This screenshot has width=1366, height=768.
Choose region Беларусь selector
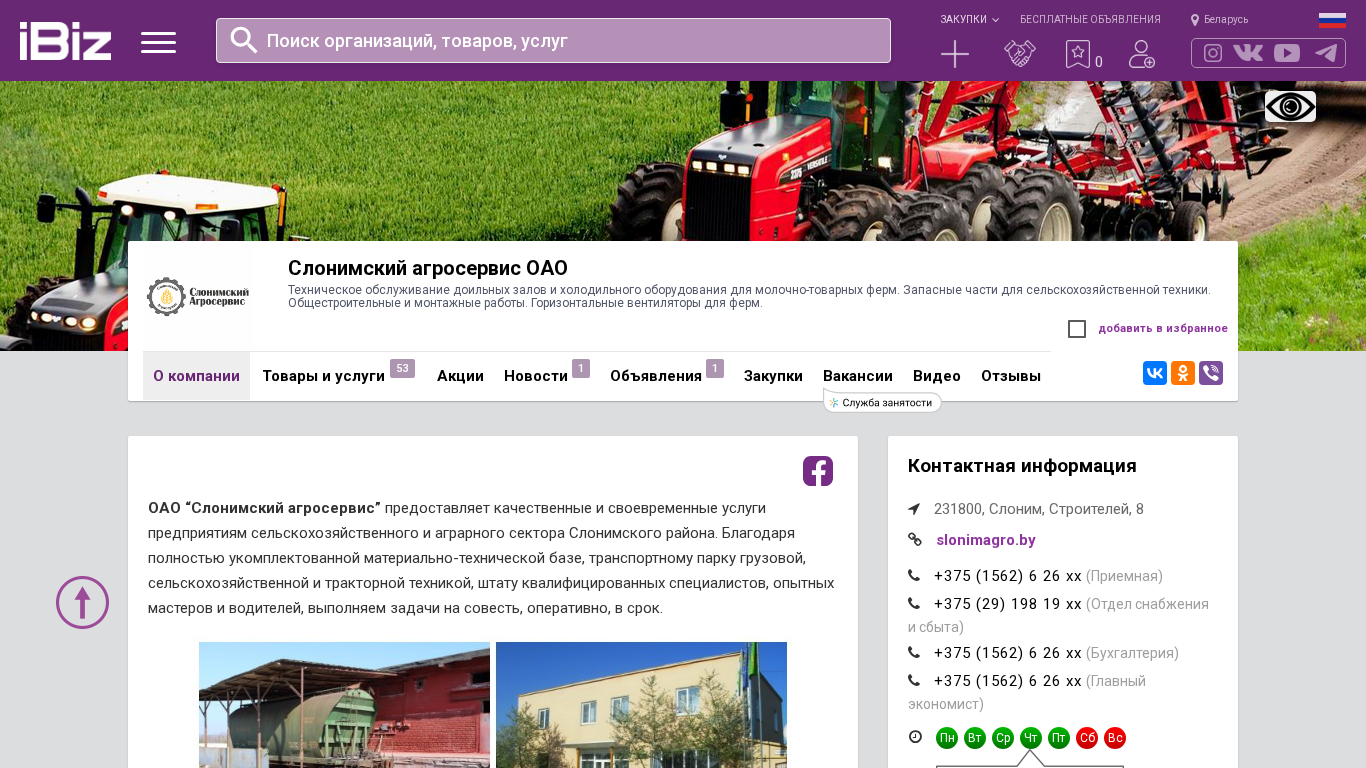click(x=1219, y=20)
